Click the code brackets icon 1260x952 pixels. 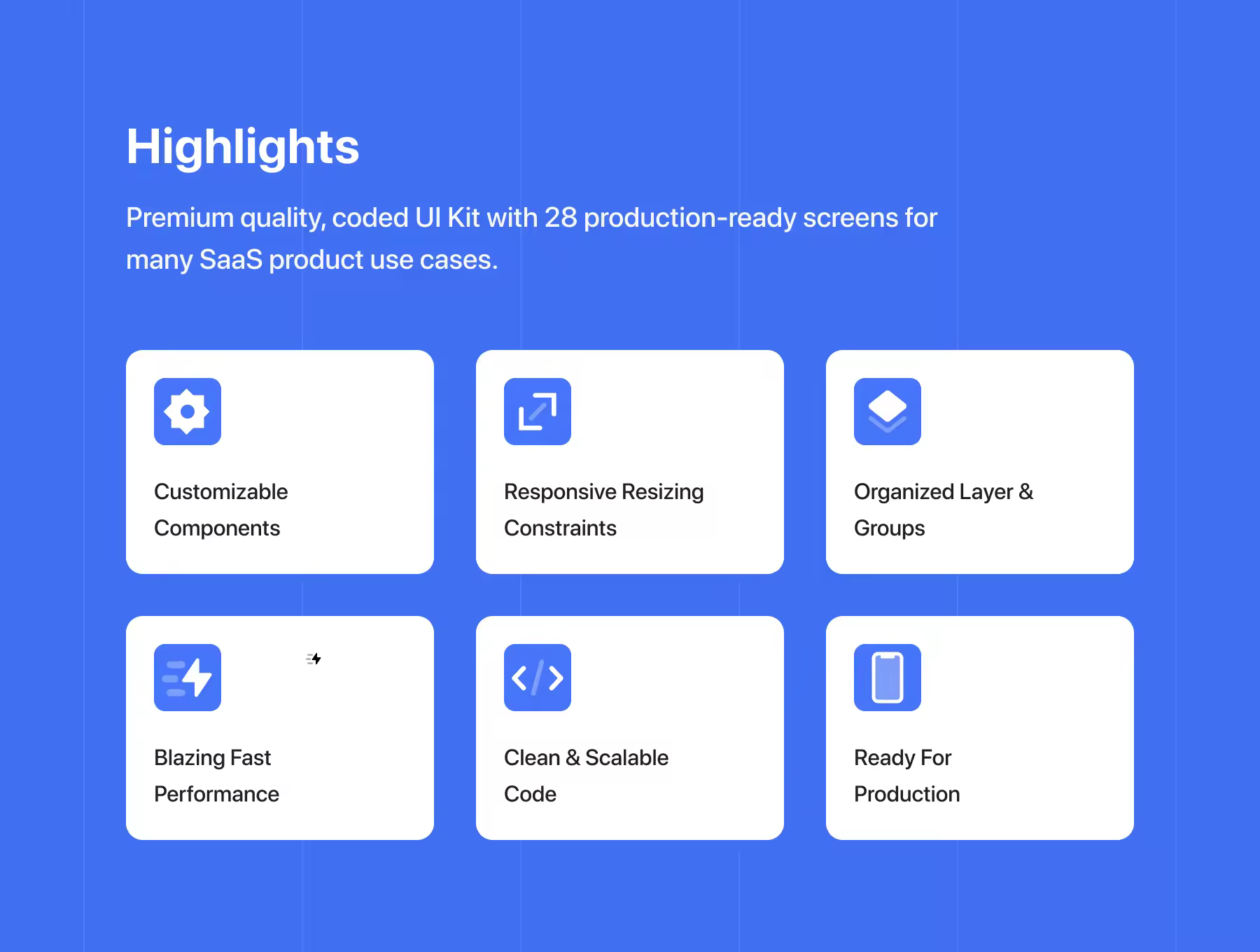click(538, 678)
